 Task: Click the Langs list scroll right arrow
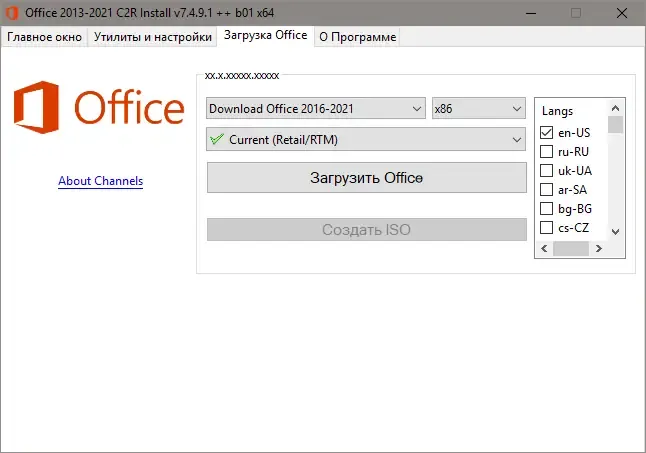(x=599, y=248)
